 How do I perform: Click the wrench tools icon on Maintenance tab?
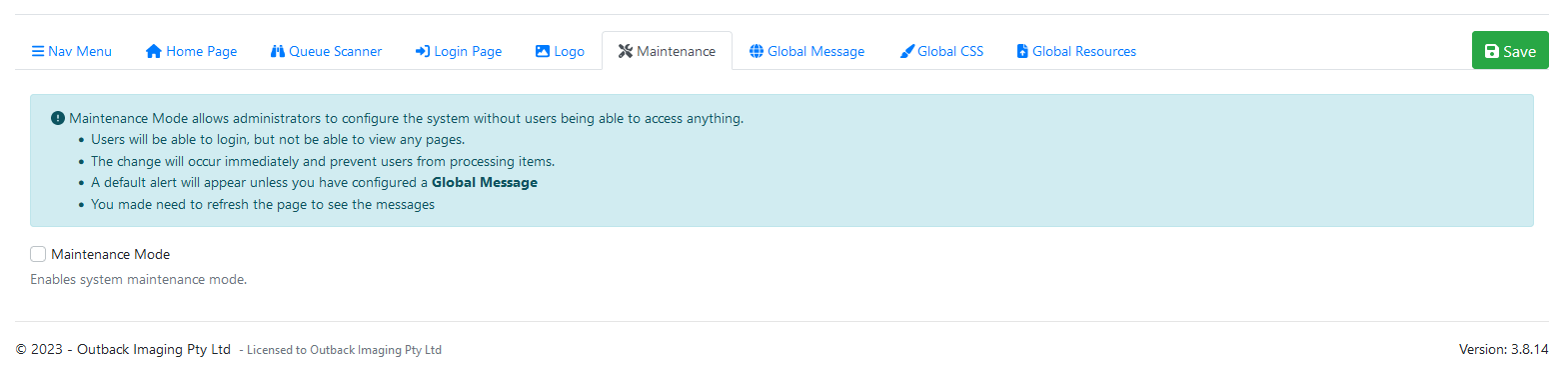[626, 51]
